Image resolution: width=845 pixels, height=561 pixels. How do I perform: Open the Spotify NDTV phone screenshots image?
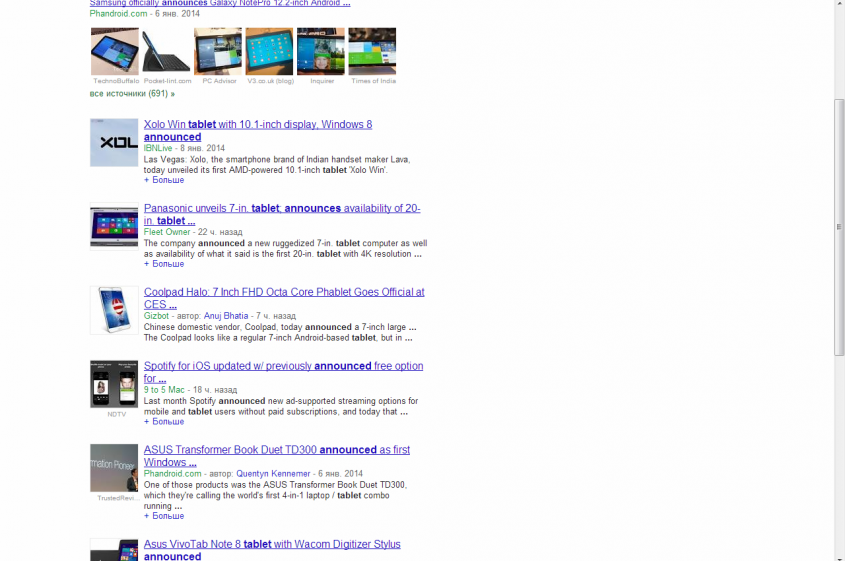coord(114,384)
